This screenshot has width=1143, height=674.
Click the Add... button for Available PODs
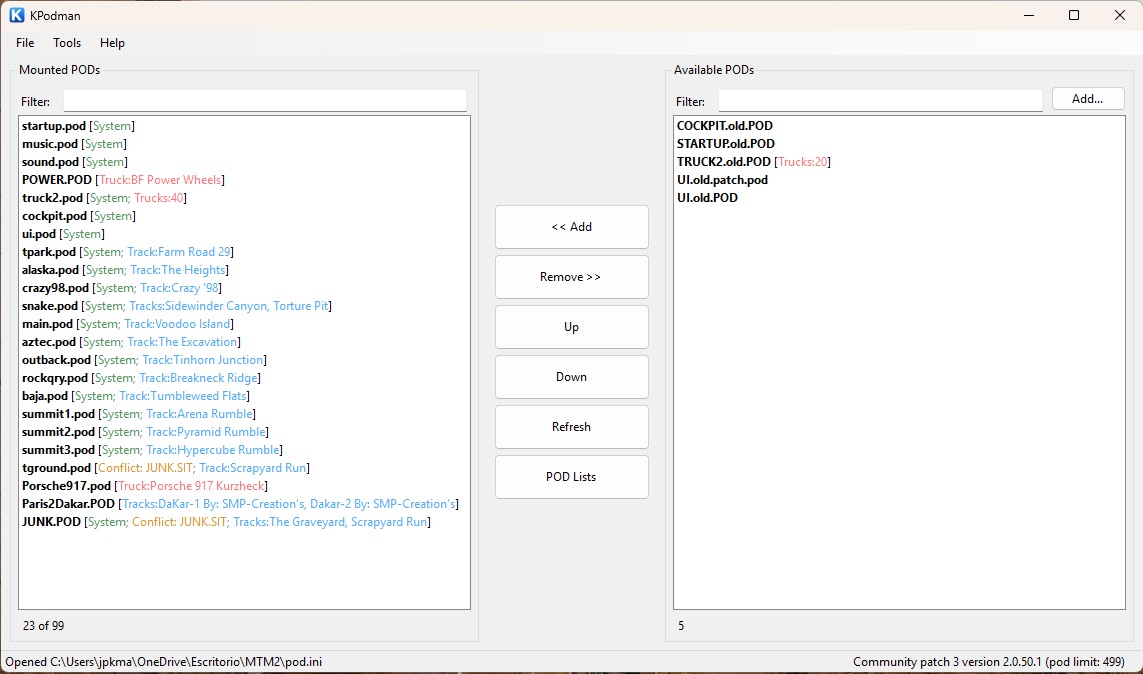pyautogui.click(x=1088, y=99)
